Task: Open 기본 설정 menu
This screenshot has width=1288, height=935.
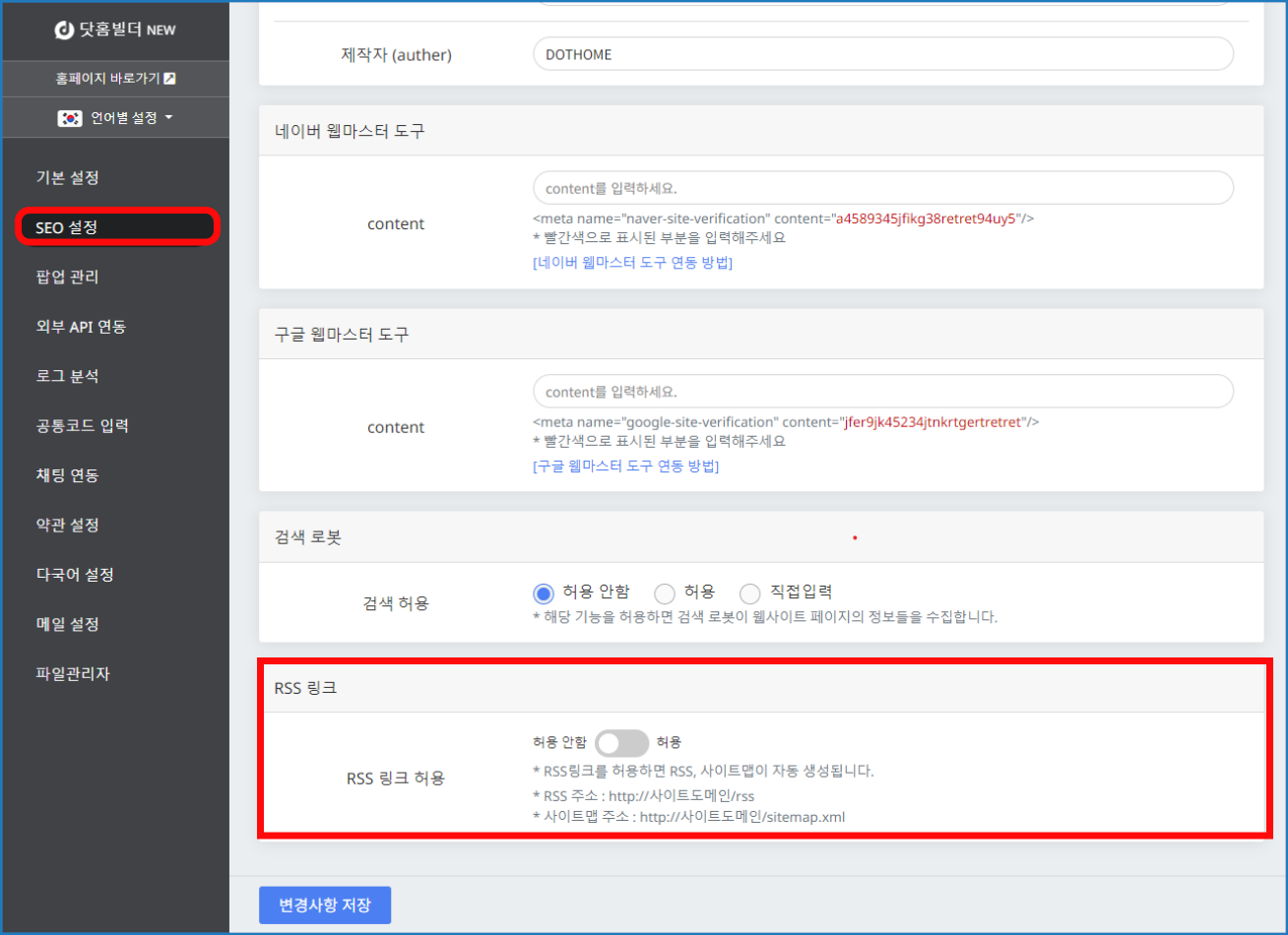Action: (x=67, y=178)
